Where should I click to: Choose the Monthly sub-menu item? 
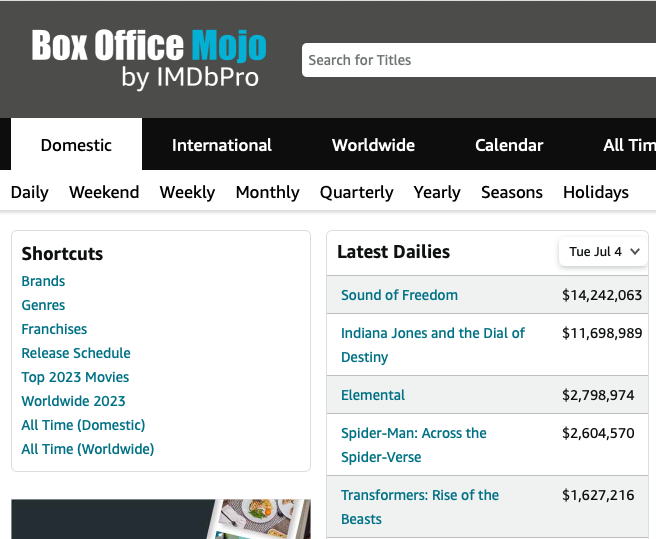tap(267, 192)
